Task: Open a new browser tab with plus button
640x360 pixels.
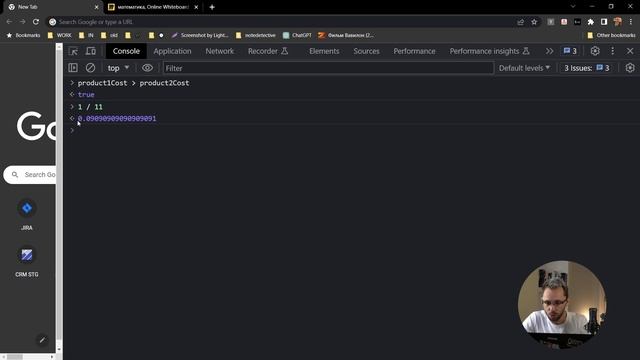Action: pos(212,7)
